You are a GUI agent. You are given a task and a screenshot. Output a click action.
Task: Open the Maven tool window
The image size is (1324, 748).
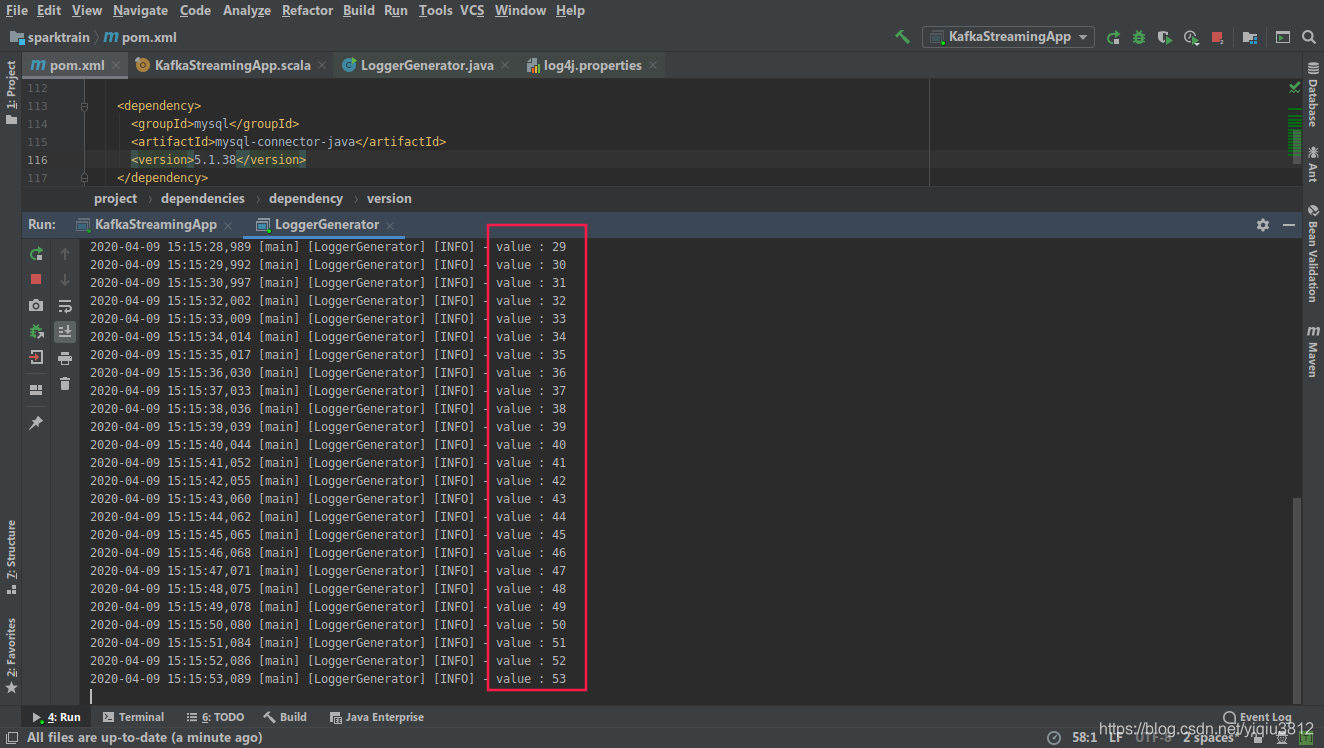[1313, 351]
